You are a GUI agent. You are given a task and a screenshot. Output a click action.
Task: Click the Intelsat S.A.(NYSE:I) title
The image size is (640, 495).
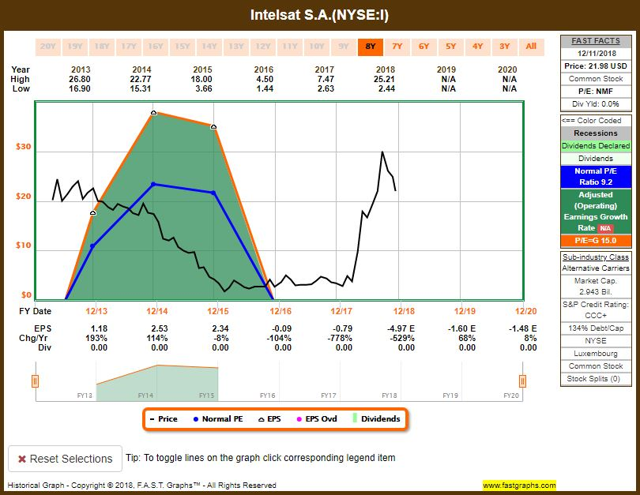[x=319, y=15]
